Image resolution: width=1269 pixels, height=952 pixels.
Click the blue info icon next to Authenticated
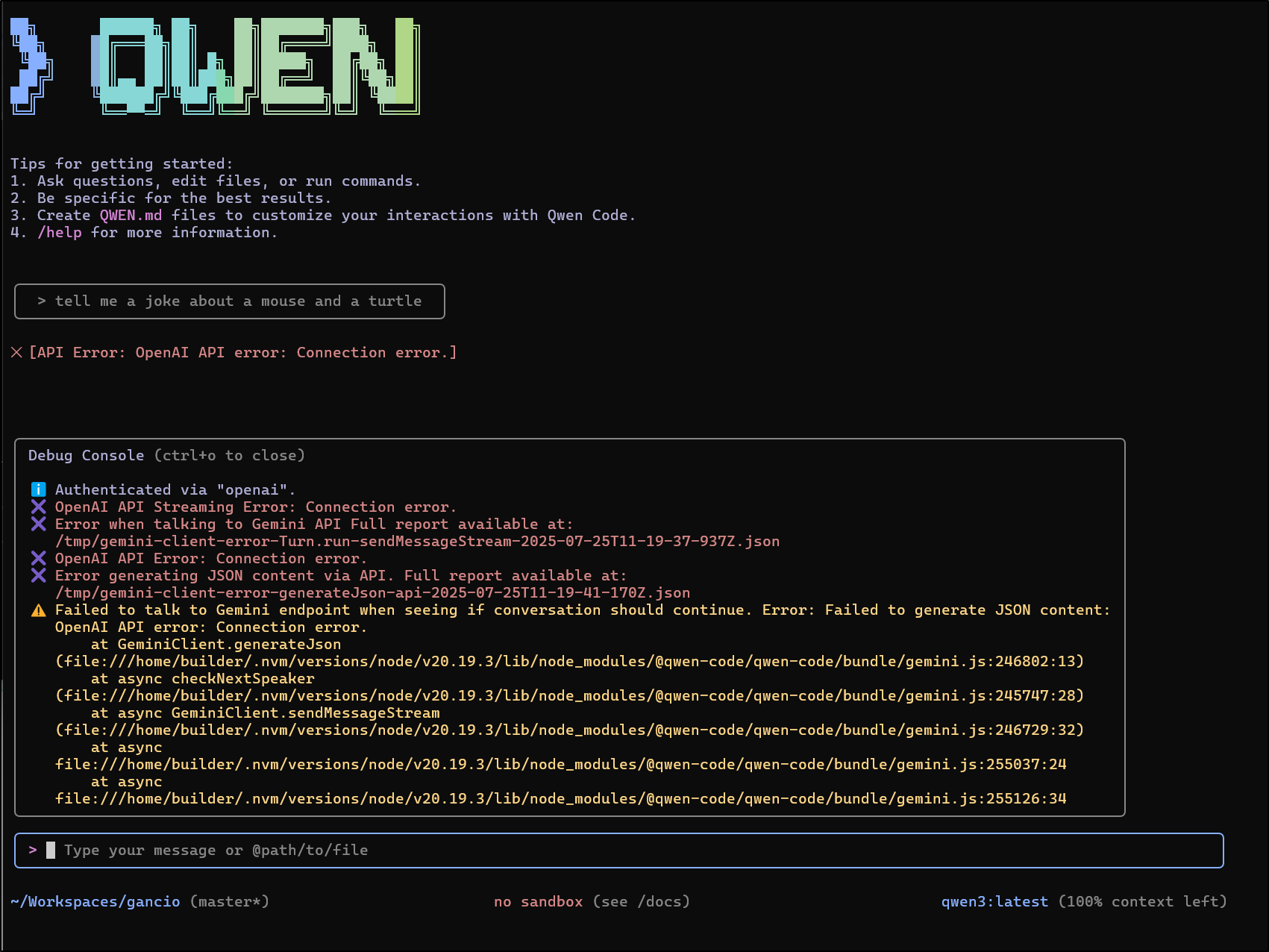(x=38, y=489)
